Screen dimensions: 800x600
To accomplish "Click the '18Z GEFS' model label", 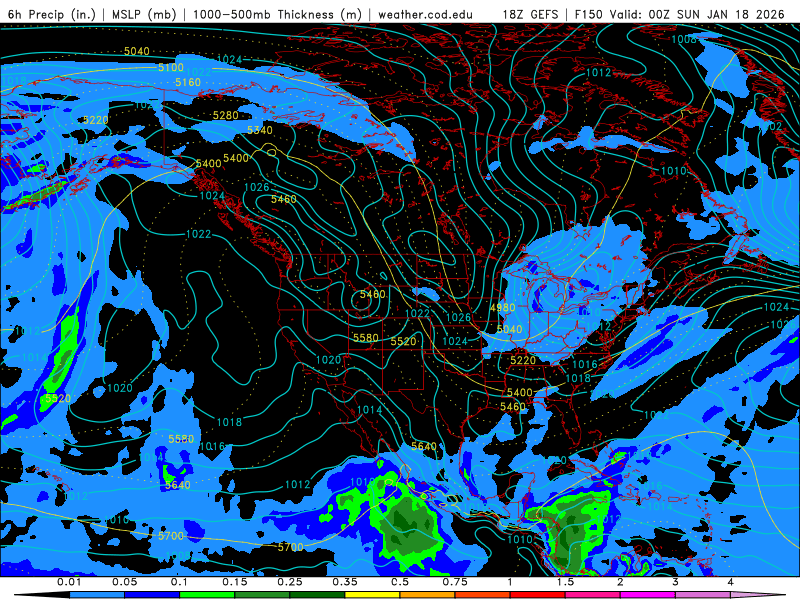I will point(530,14).
